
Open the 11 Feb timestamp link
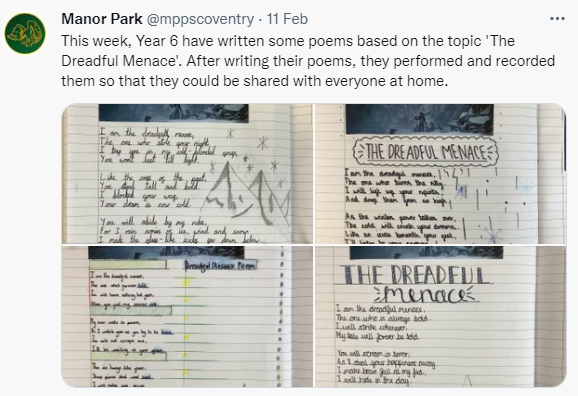[x=287, y=19]
